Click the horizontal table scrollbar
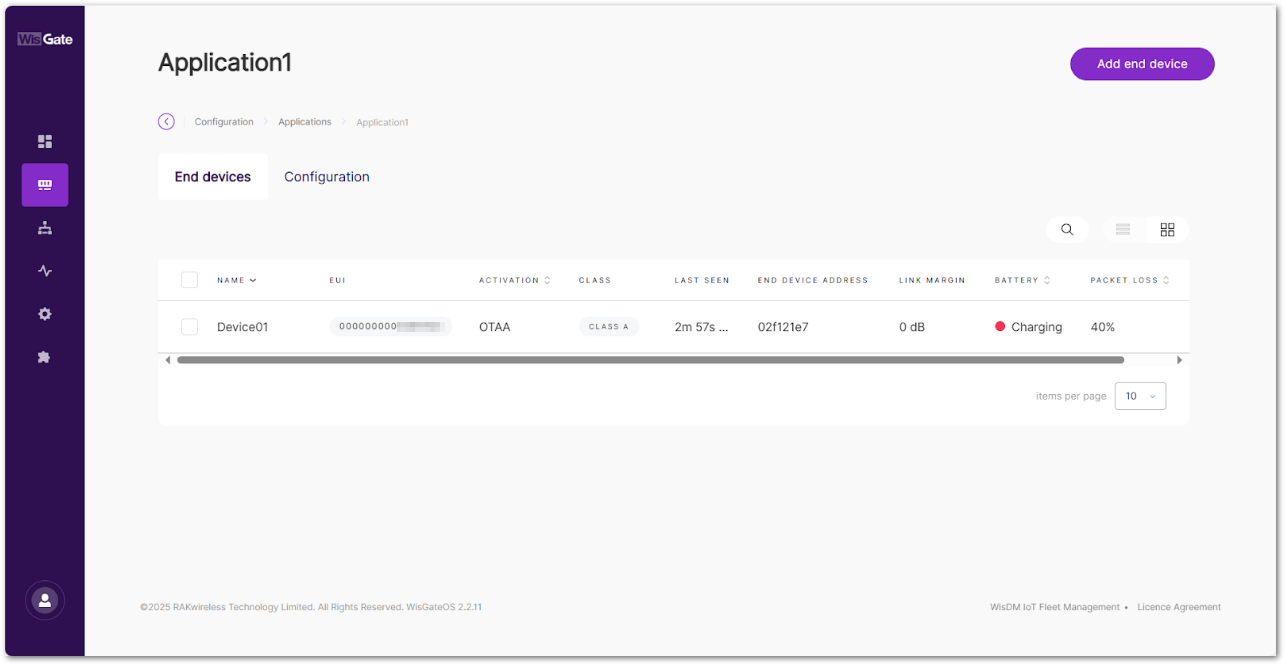This screenshot has height=665, width=1285. pos(650,360)
